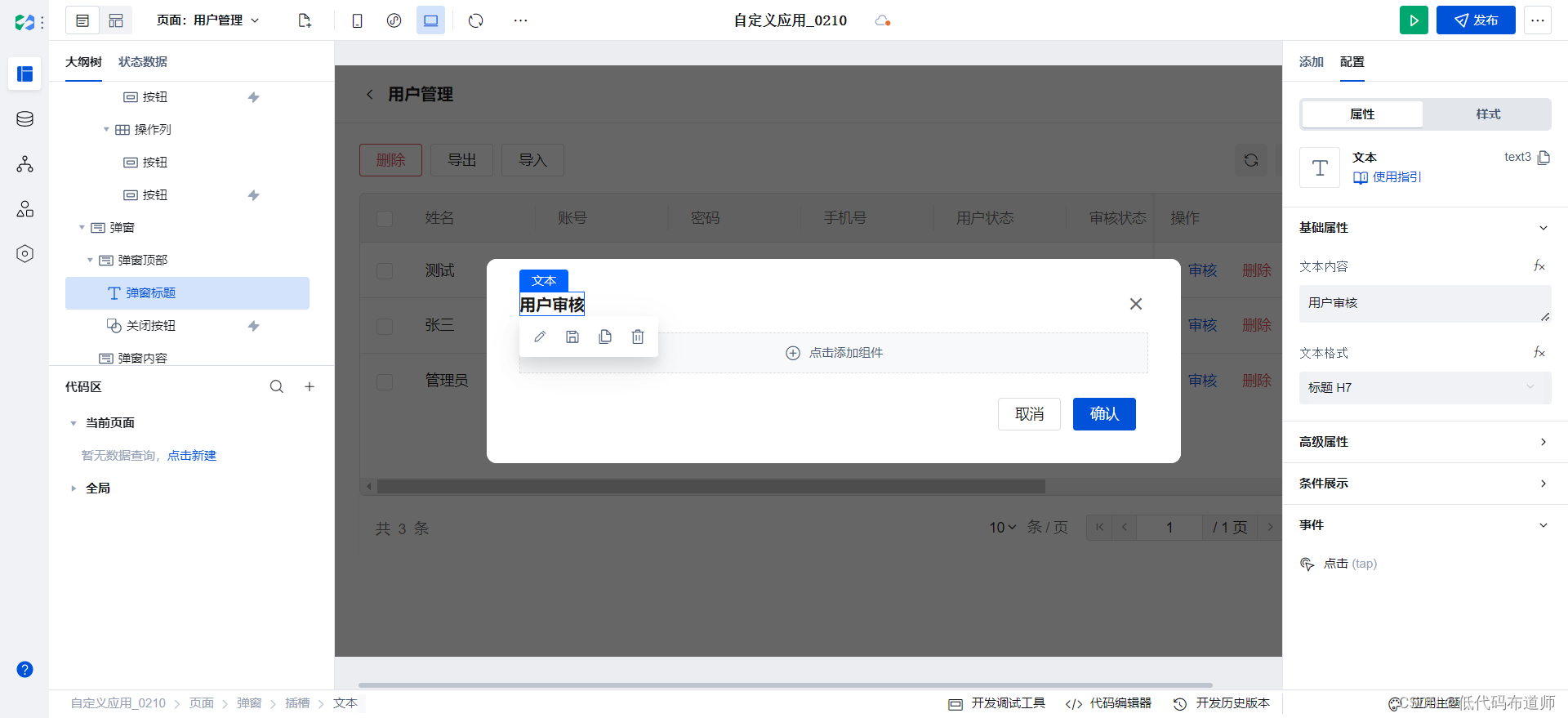Open 开发调试工具 in bottom bar
Viewport: 1568px width, 718px height.
point(996,703)
